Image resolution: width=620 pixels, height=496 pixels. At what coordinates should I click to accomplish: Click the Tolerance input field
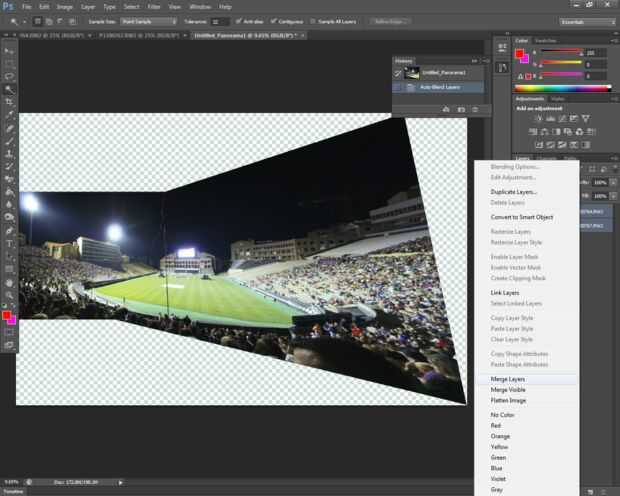coord(219,21)
